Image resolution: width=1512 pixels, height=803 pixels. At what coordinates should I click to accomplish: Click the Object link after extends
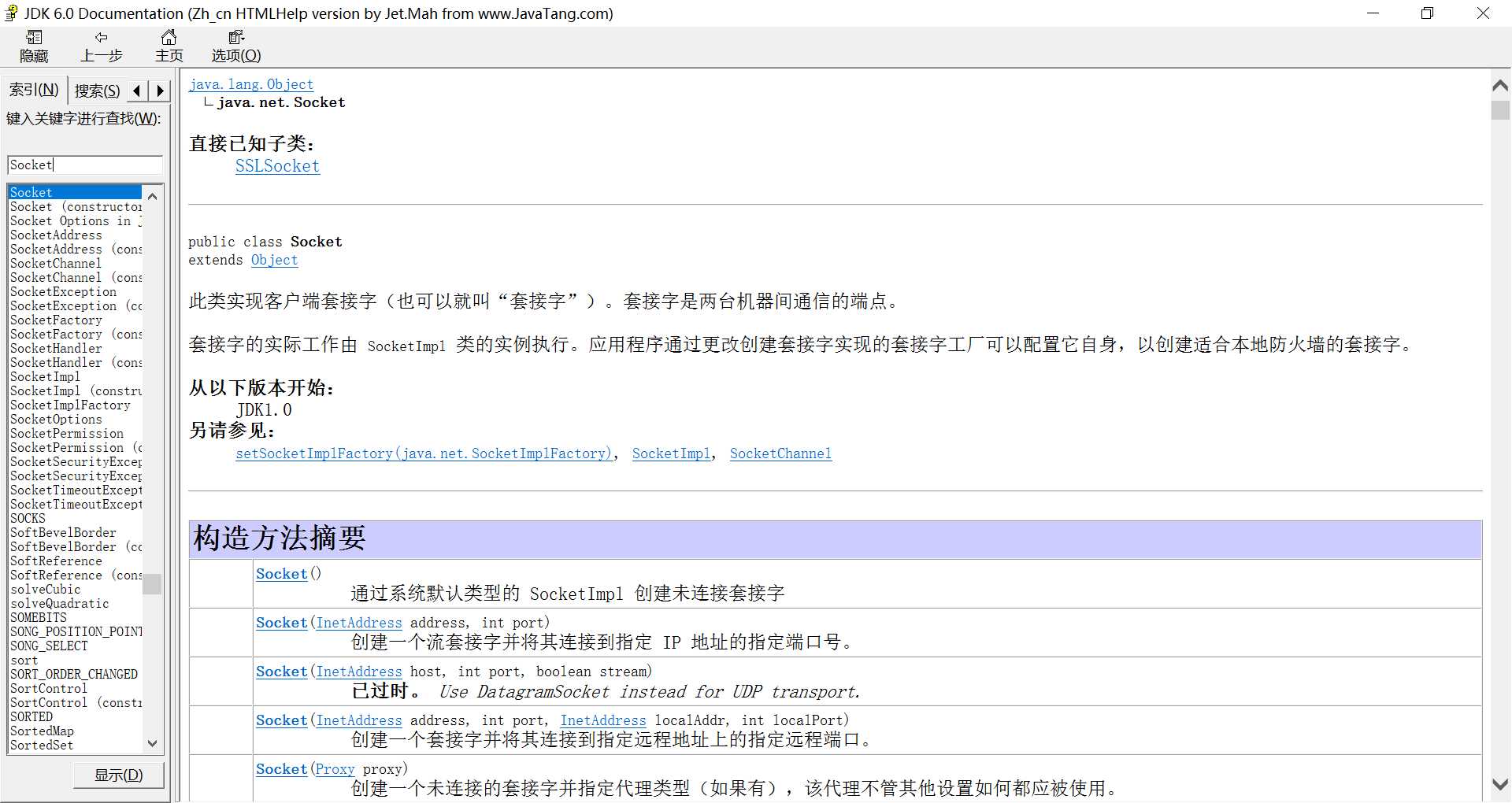pyautogui.click(x=274, y=260)
